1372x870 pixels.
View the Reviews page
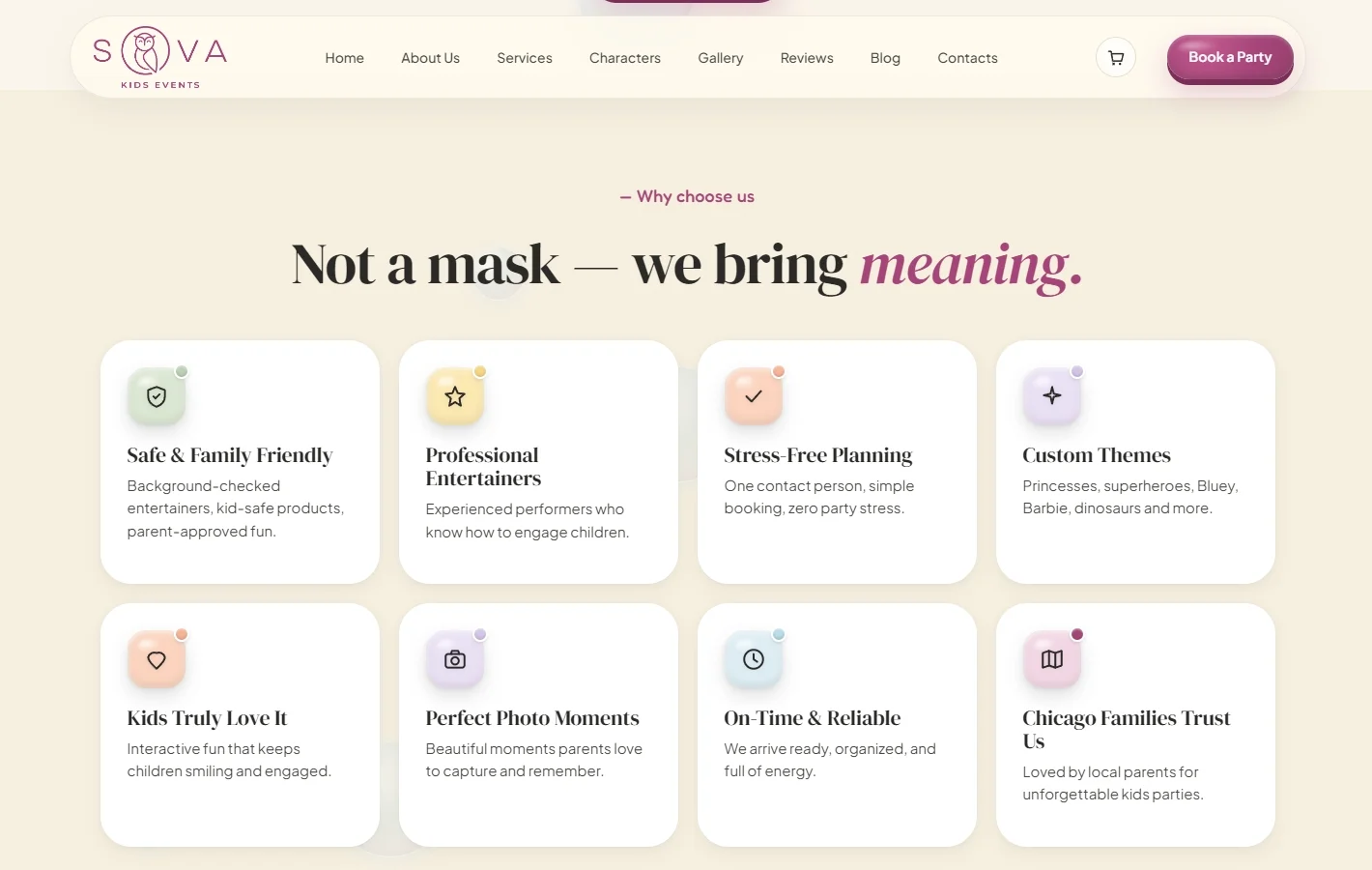click(x=807, y=58)
